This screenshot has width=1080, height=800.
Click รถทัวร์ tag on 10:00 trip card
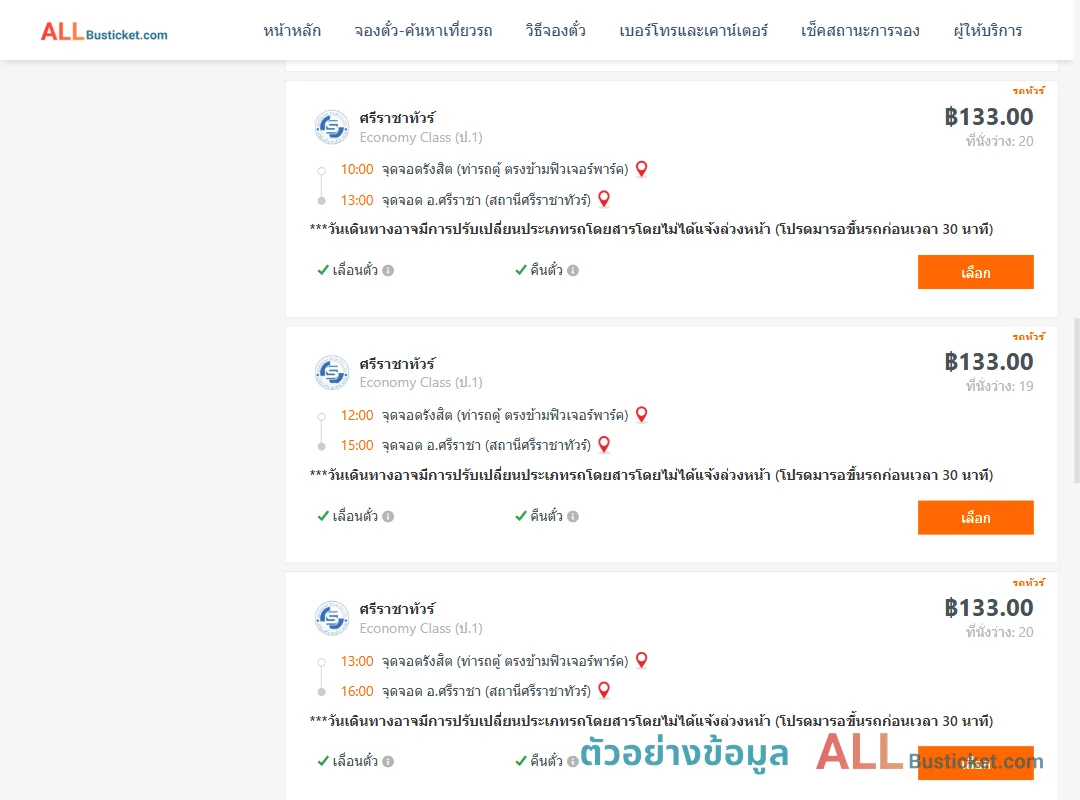1028,90
